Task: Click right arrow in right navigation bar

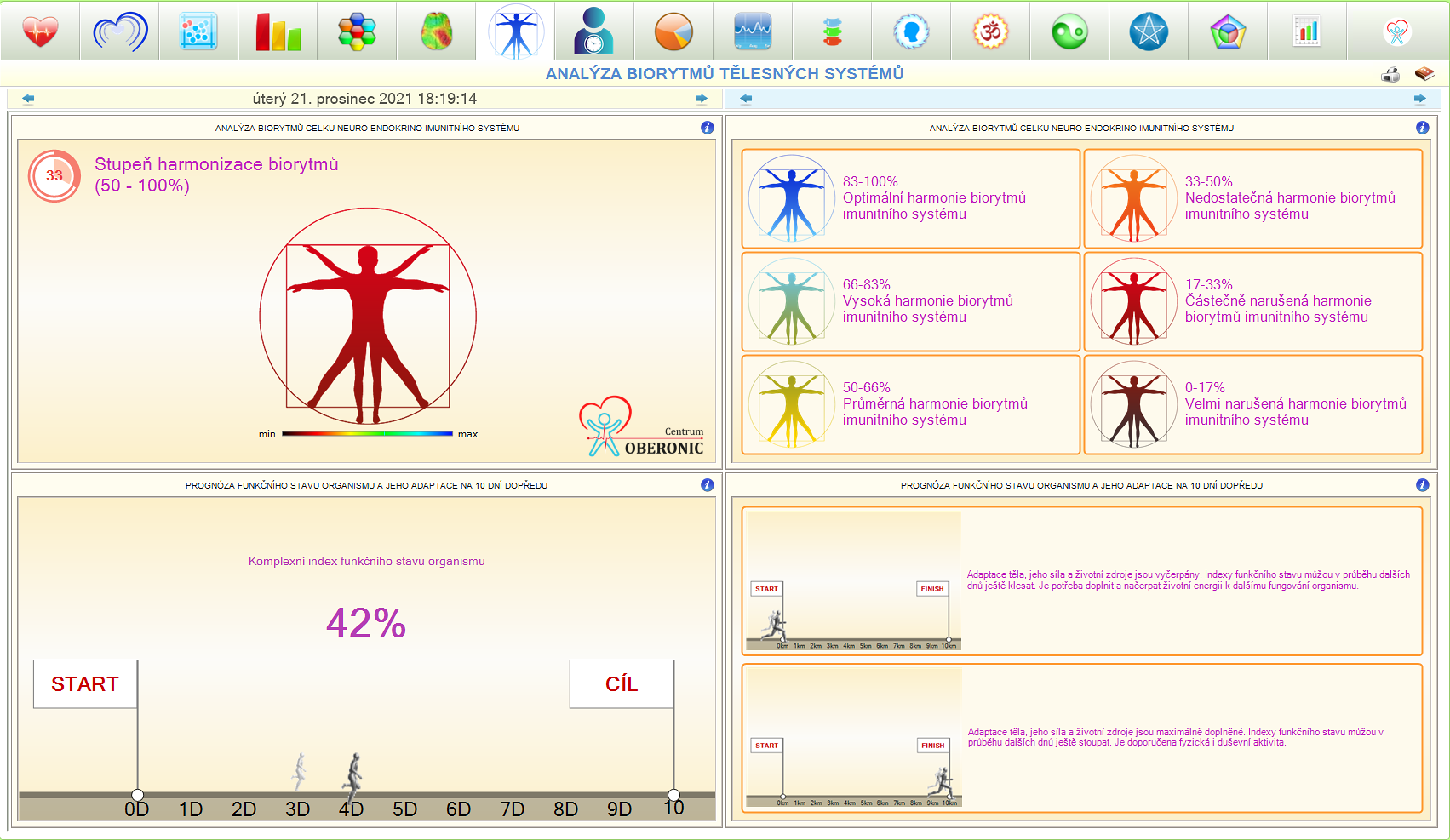Action: click(x=1420, y=99)
